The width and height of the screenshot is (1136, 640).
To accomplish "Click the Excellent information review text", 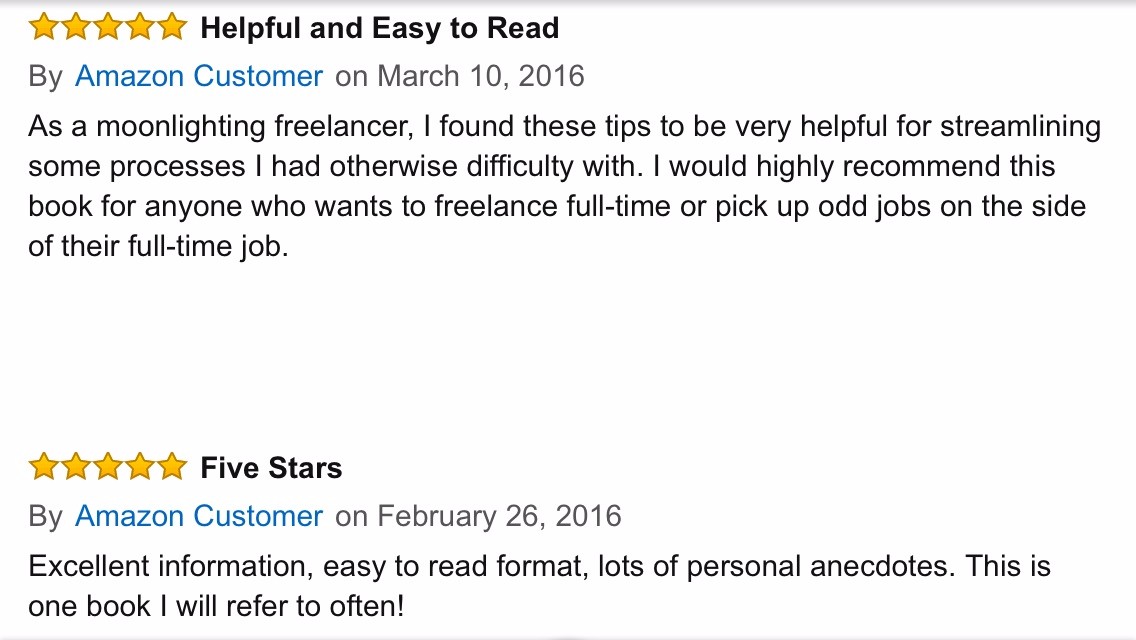I will 539,586.
